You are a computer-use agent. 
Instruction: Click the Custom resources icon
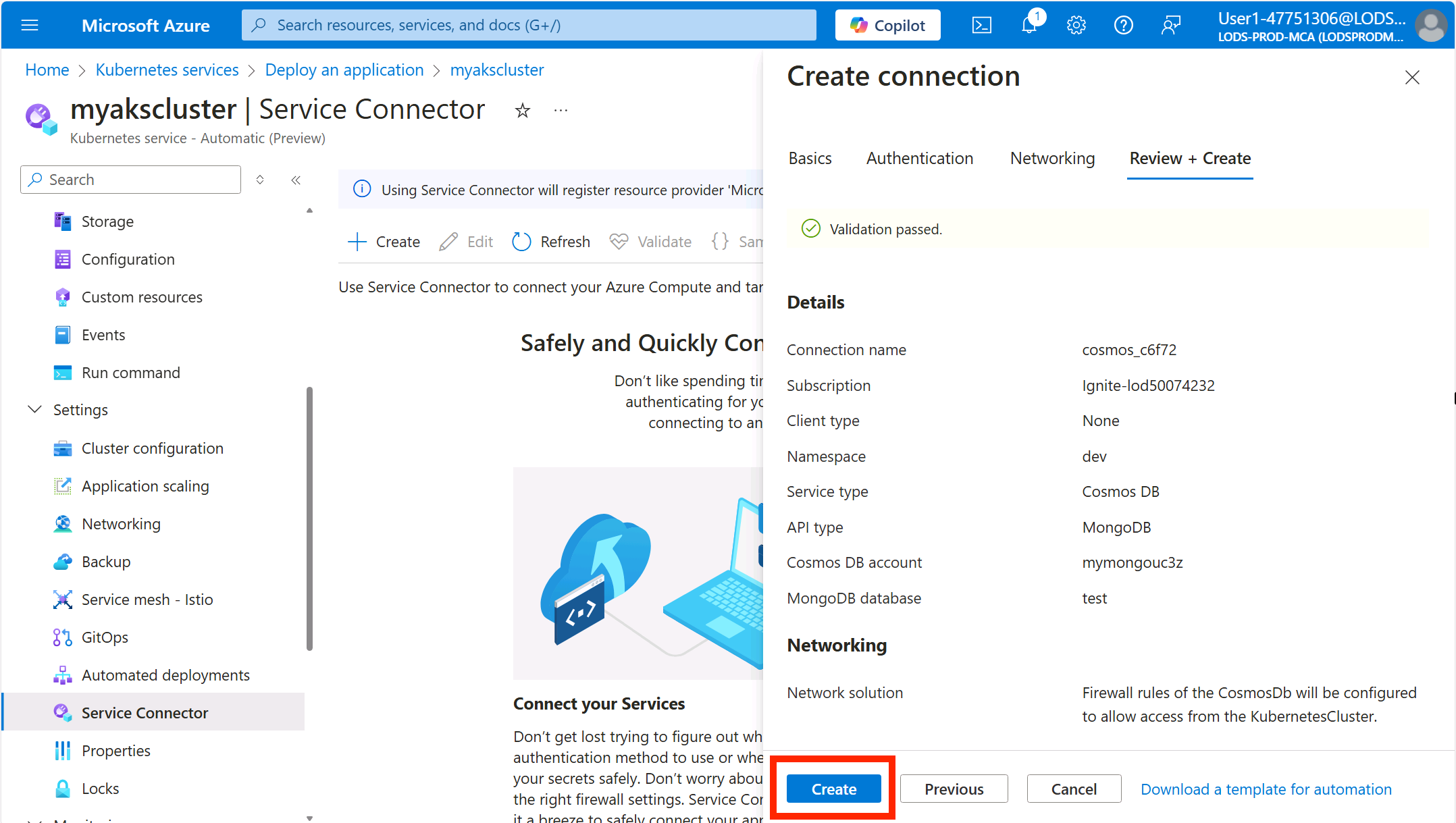click(62, 297)
